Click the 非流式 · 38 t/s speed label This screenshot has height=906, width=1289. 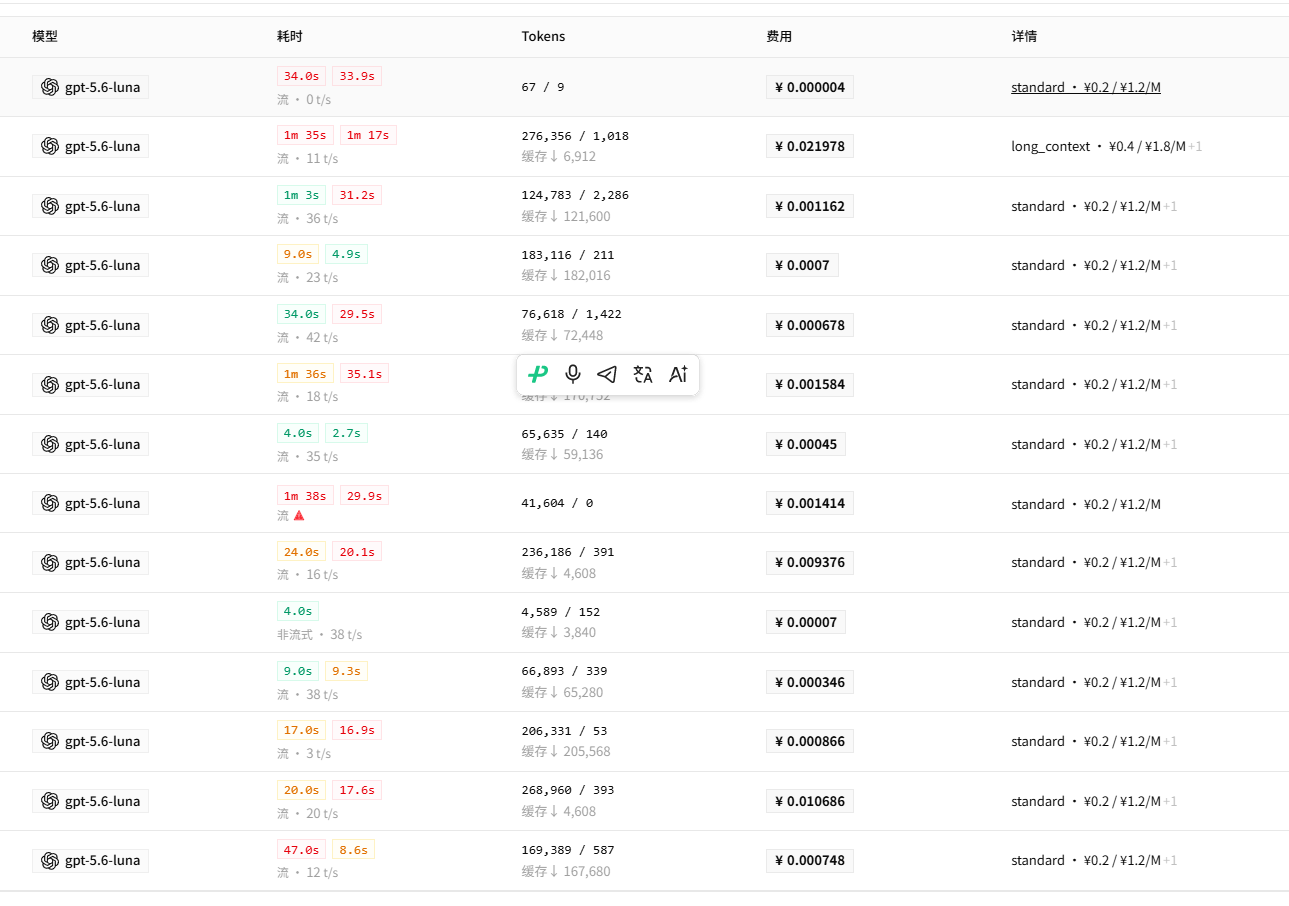pyautogui.click(x=320, y=634)
